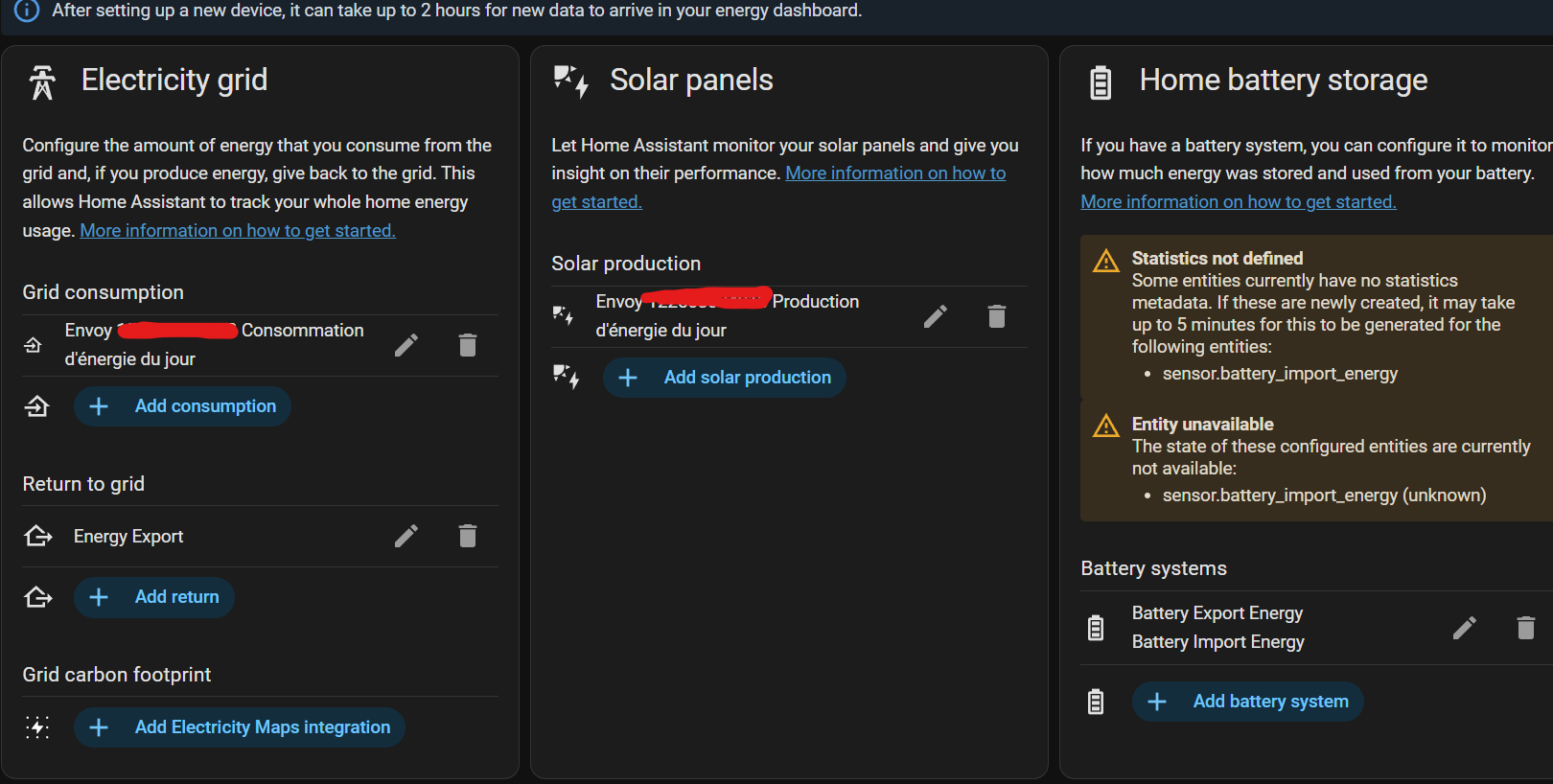Edit the Envoy grid consumption entry
This screenshot has width=1553, height=784.
pyautogui.click(x=406, y=345)
